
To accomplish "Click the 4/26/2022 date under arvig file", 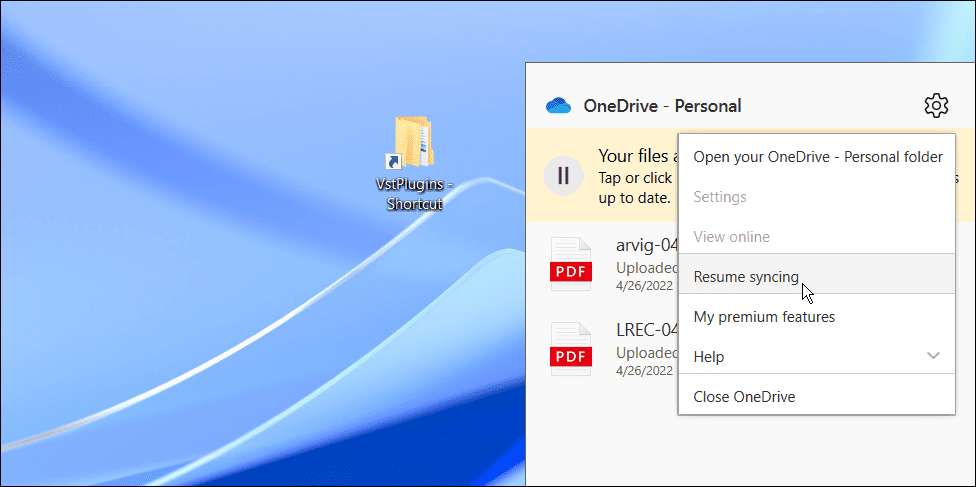I will [645, 286].
